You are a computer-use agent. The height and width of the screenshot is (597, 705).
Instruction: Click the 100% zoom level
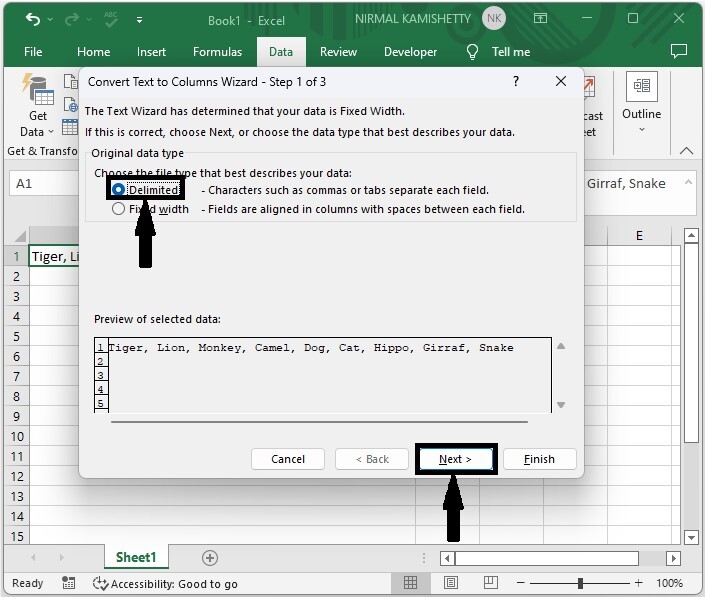point(669,583)
